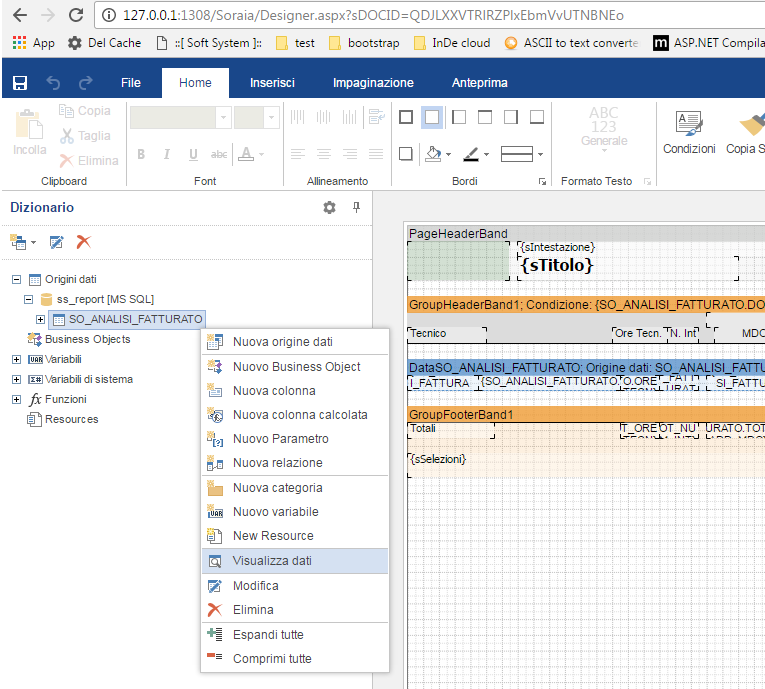The height and width of the screenshot is (689, 765).
Task: Redo the last undone action
Action: [86, 83]
